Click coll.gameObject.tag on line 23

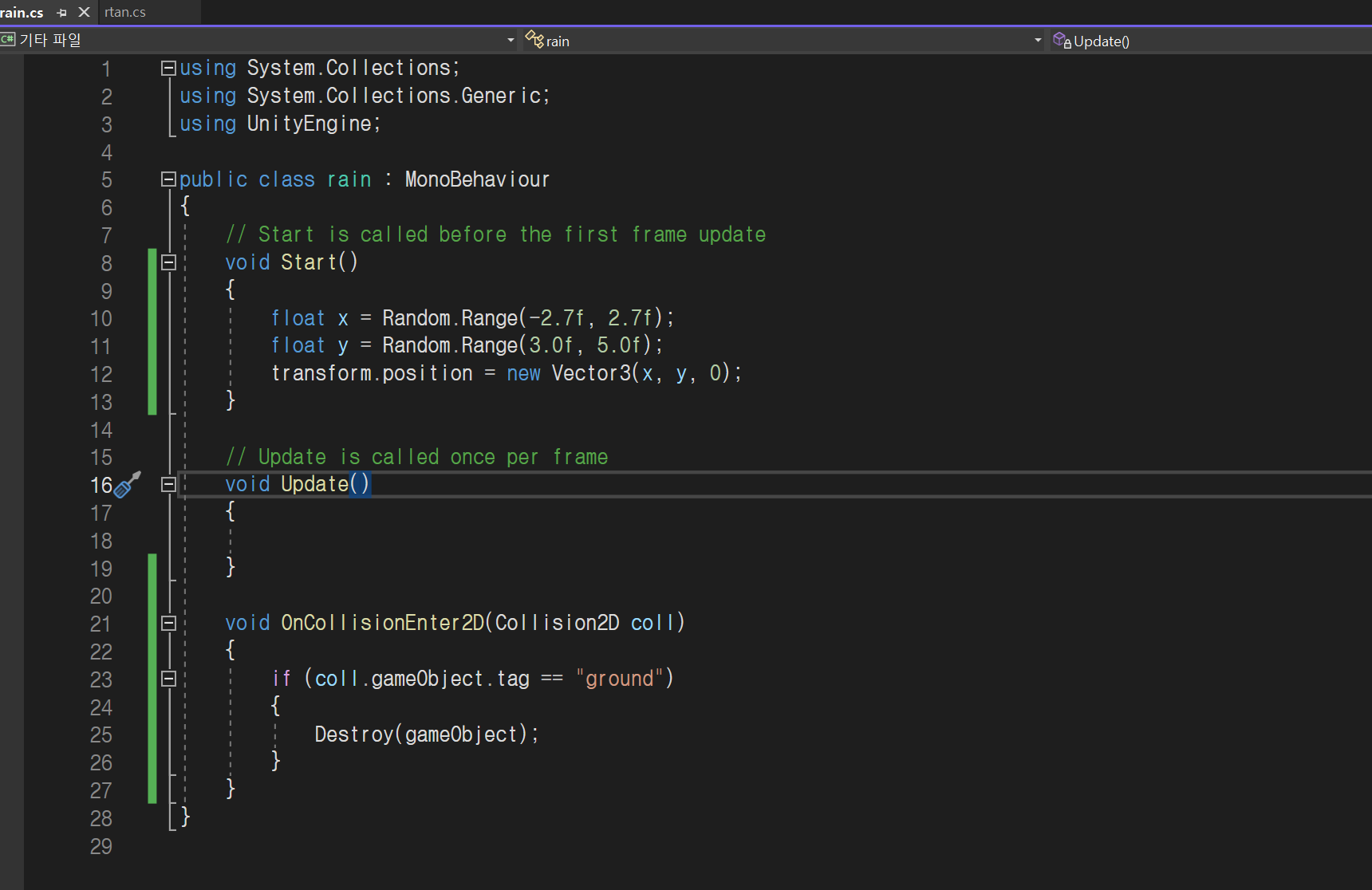coord(422,679)
